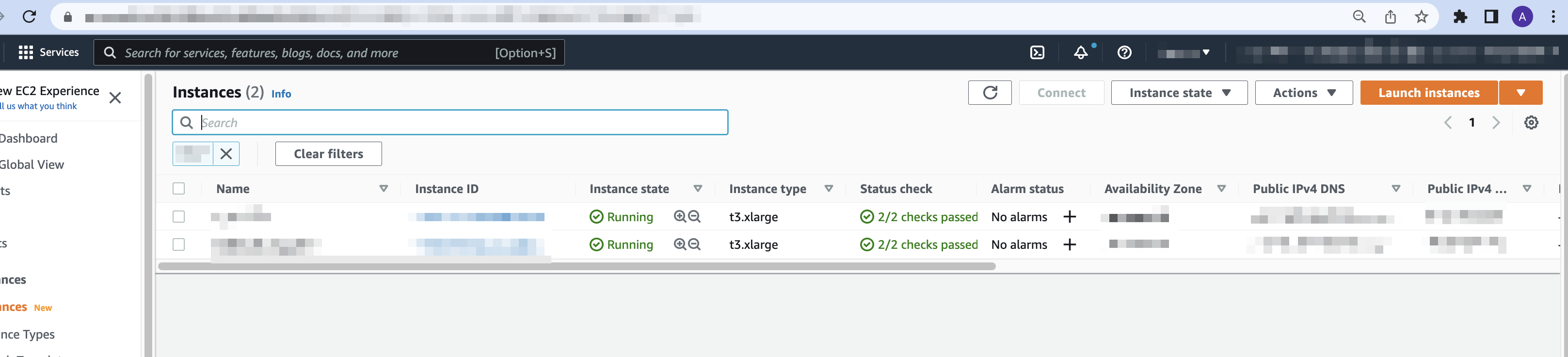Go to previous results page
The height and width of the screenshot is (357, 1568).
[x=1448, y=122]
